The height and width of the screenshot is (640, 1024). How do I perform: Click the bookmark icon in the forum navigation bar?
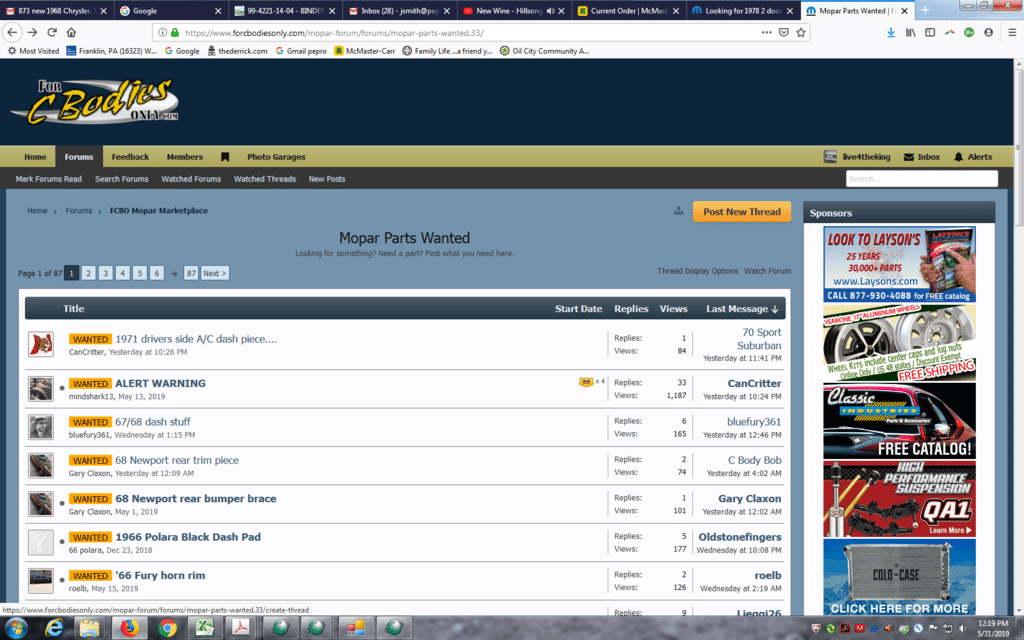225,157
